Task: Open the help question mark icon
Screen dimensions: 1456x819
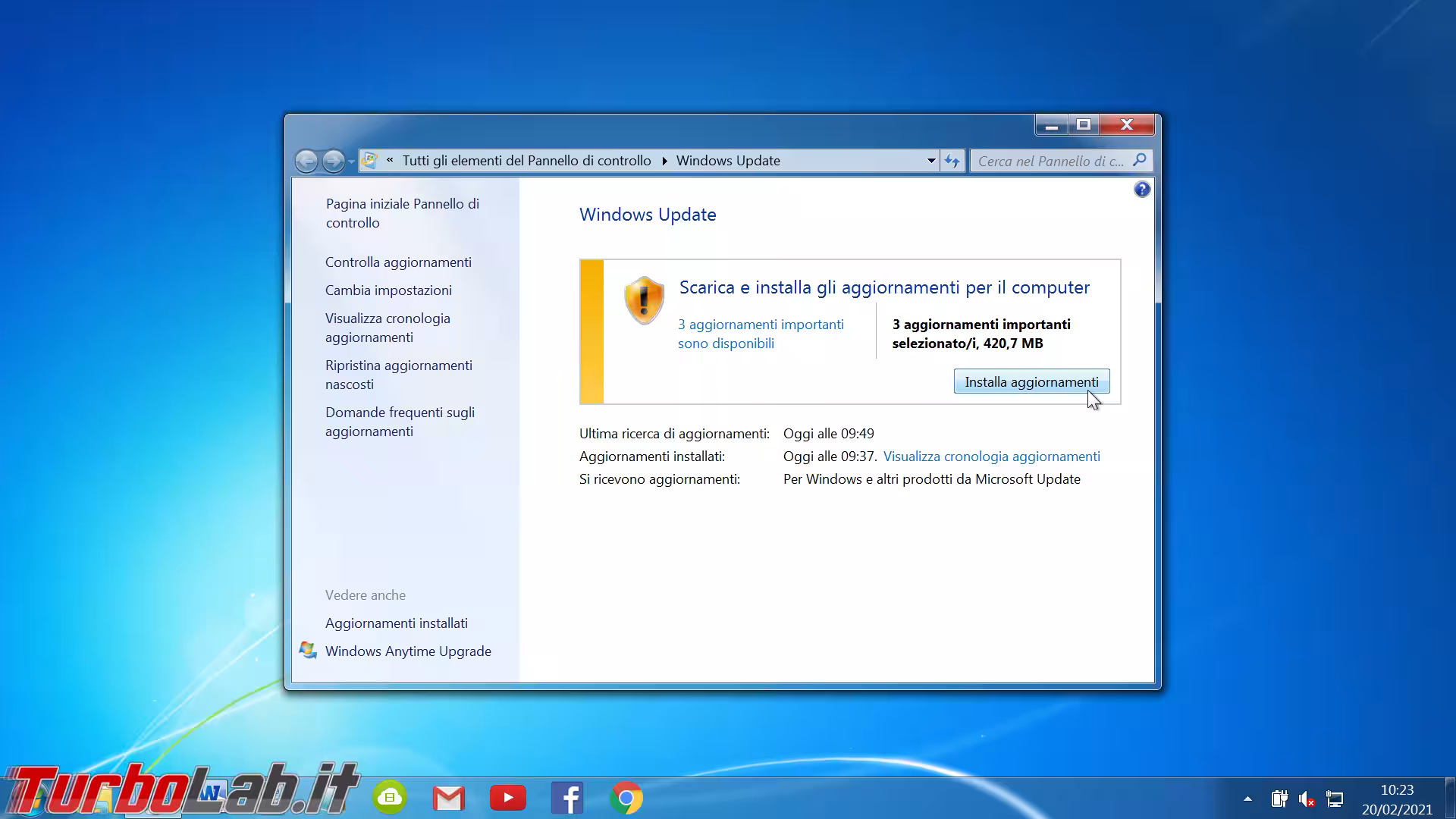Action: (x=1142, y=189)
